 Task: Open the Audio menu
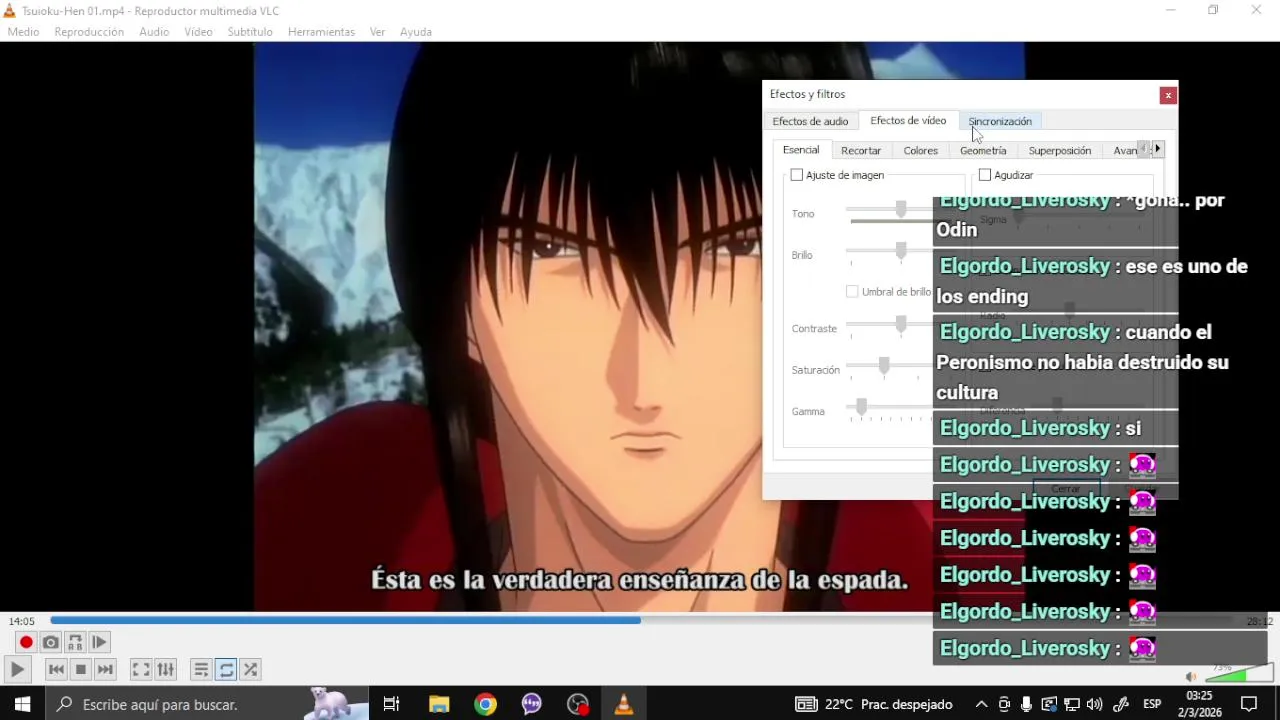click(x=154, y=32)
